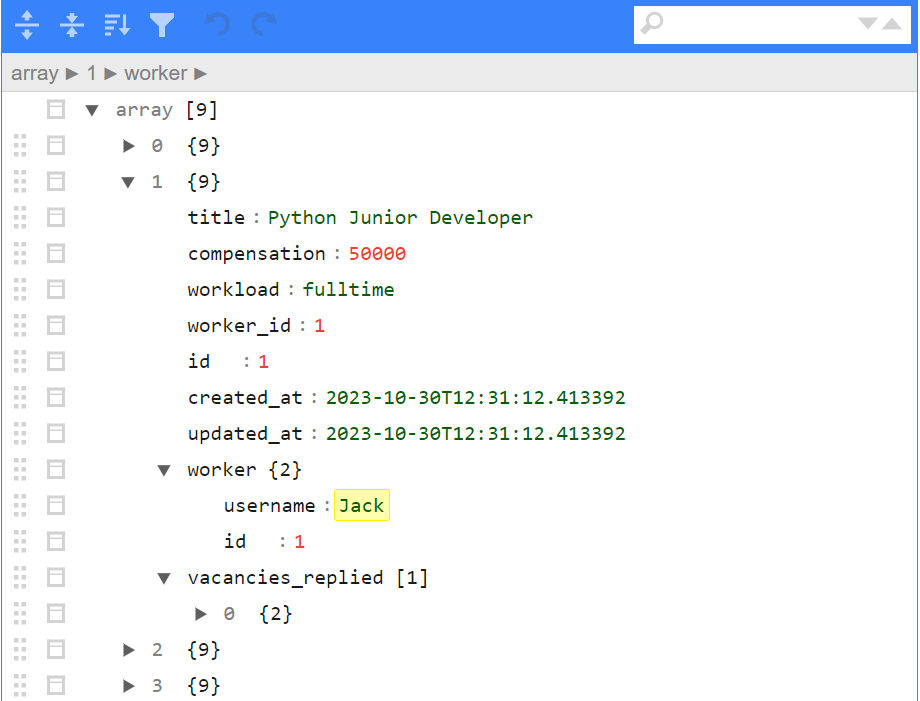Click drag handle of compensation row
This screenshot has width=920, height=701.
(x=20, y=254)
